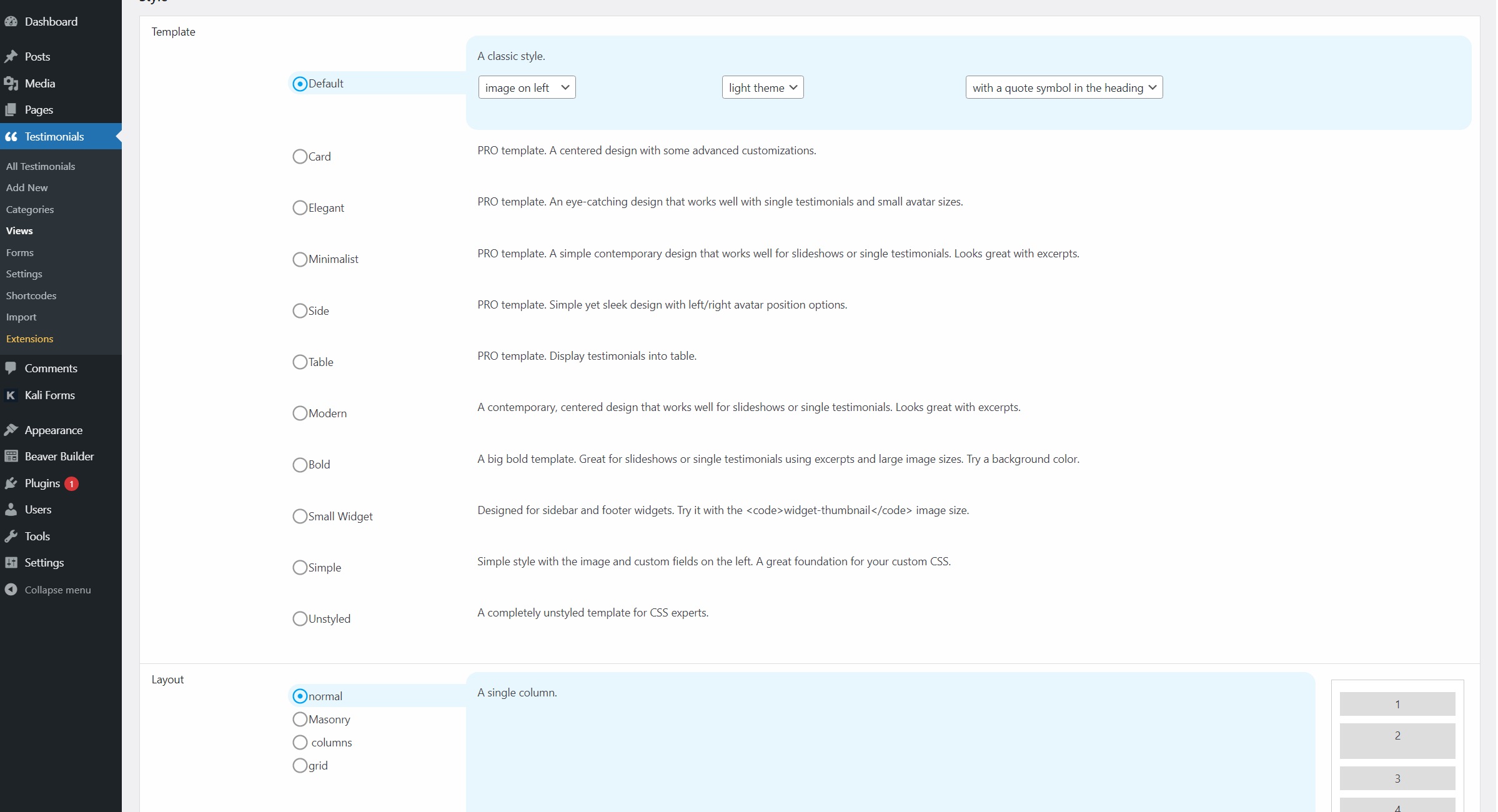Click the Appearance paintbrush icon
Screen dimensions: 1498x812
[x=11, y=430]
